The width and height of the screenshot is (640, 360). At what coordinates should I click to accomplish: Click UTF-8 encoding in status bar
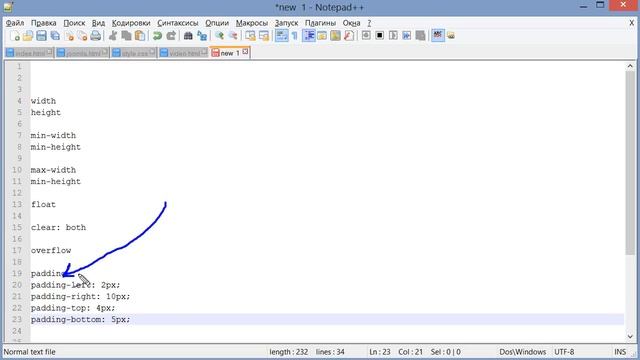pos(564,352)
